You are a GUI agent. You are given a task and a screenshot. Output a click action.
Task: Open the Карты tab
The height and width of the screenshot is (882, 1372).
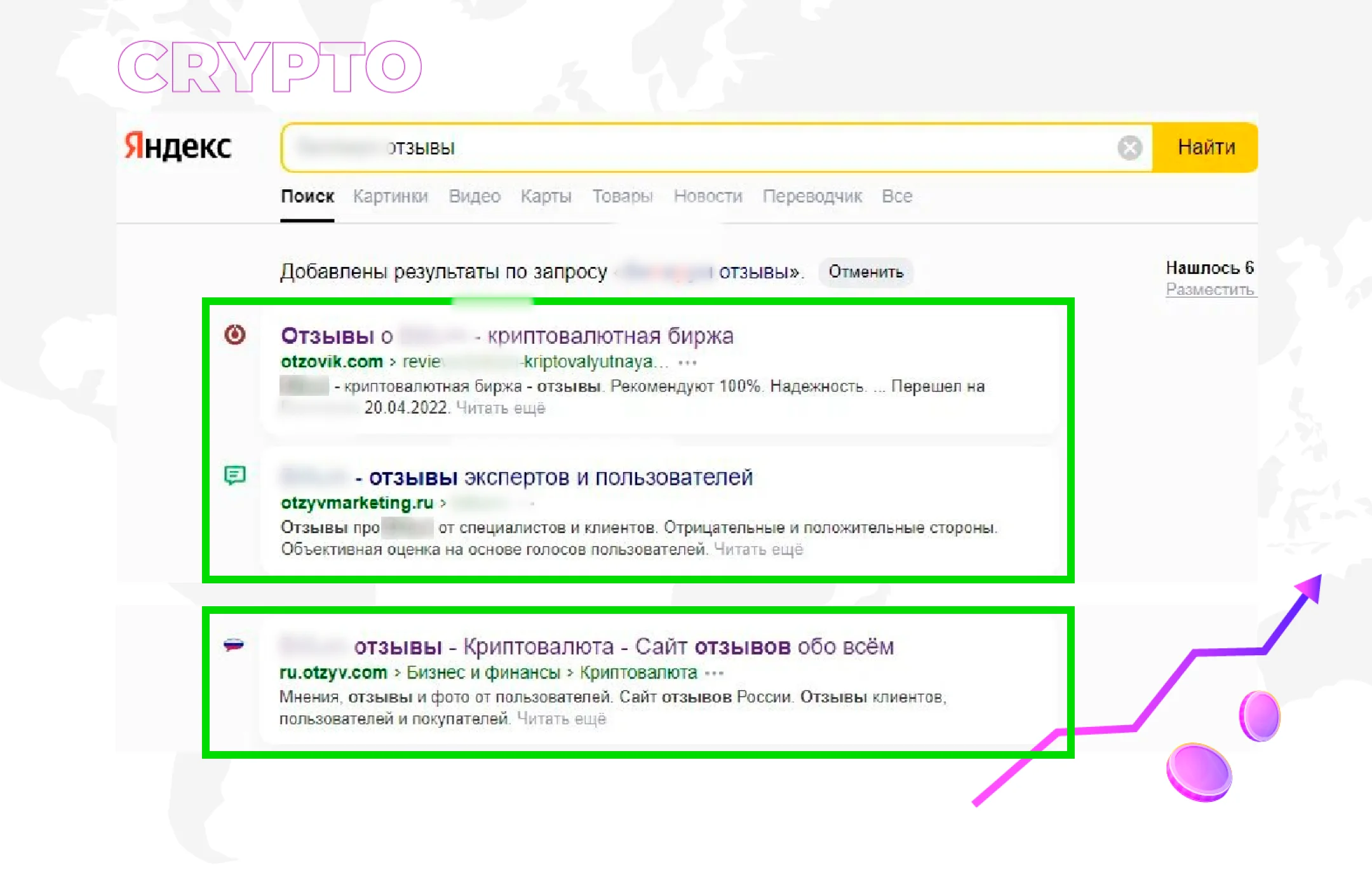coord(546,196)
